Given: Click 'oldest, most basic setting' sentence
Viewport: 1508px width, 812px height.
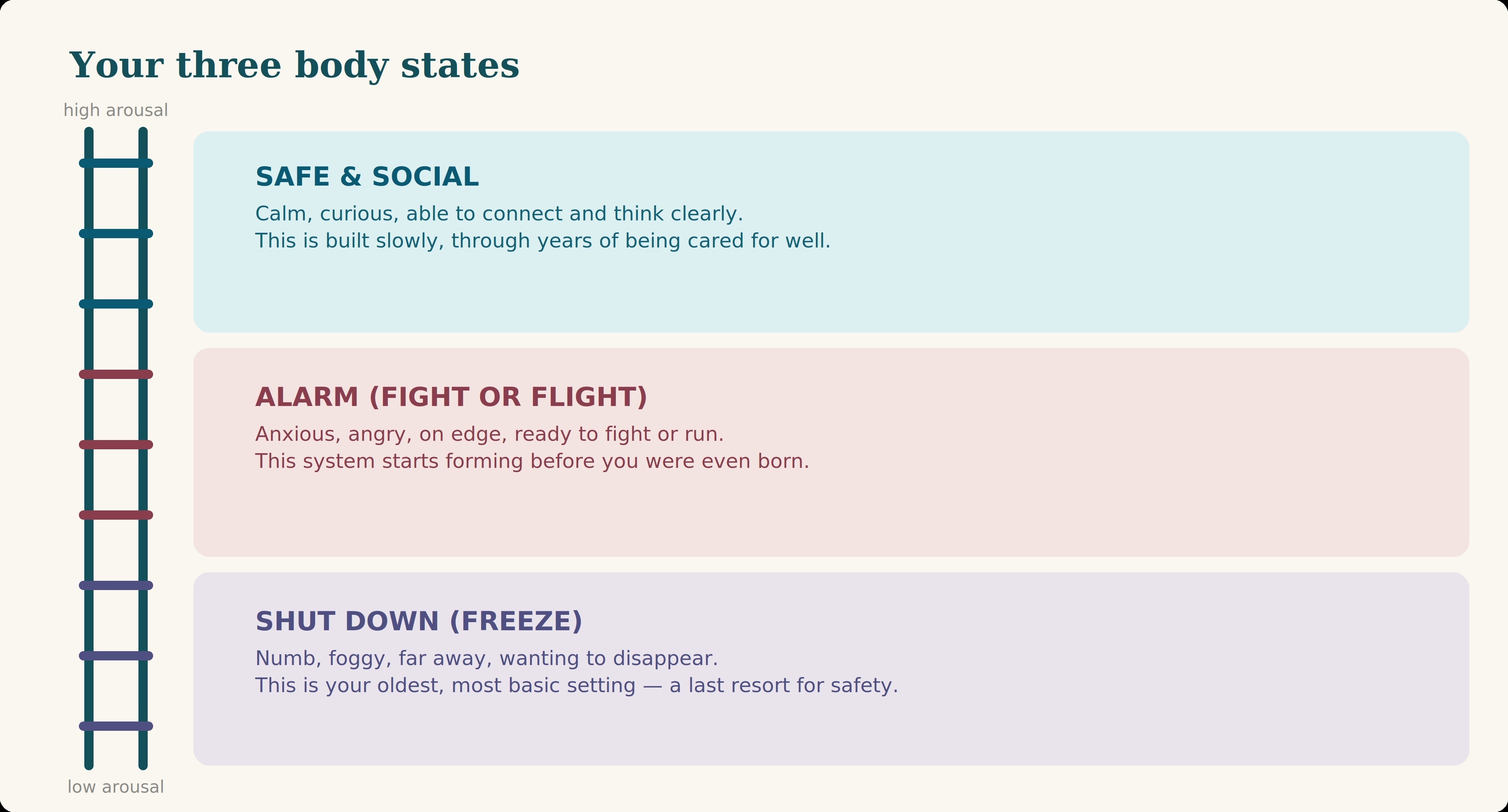Looking at the screenshot, I should (577, 686).
